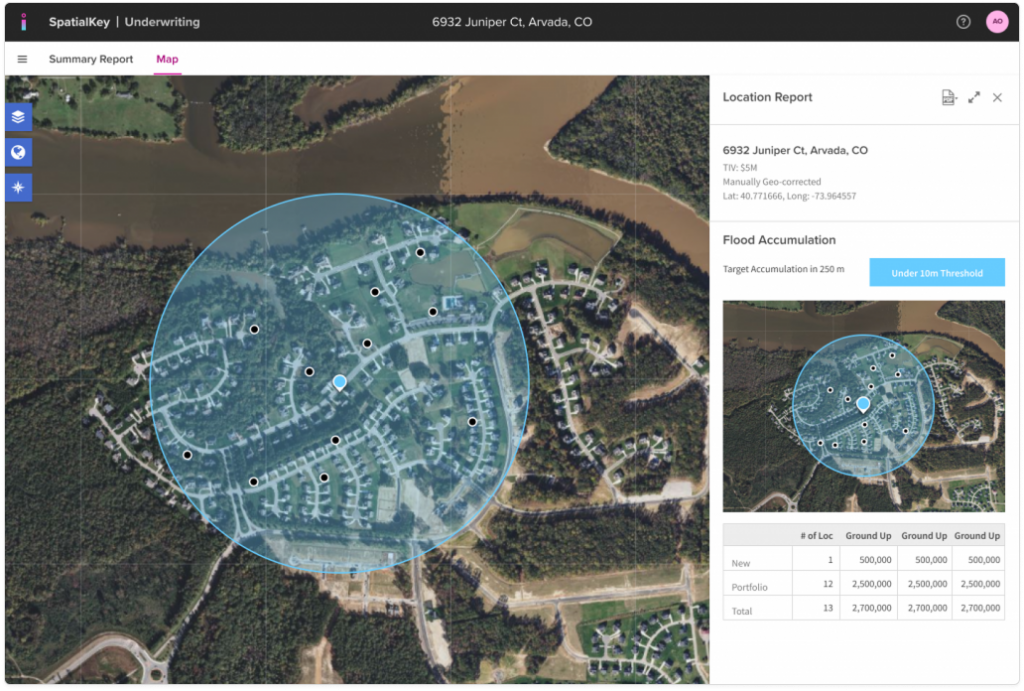
Task: Expand the Ground Up column options
Action: (x=868, y=535)
